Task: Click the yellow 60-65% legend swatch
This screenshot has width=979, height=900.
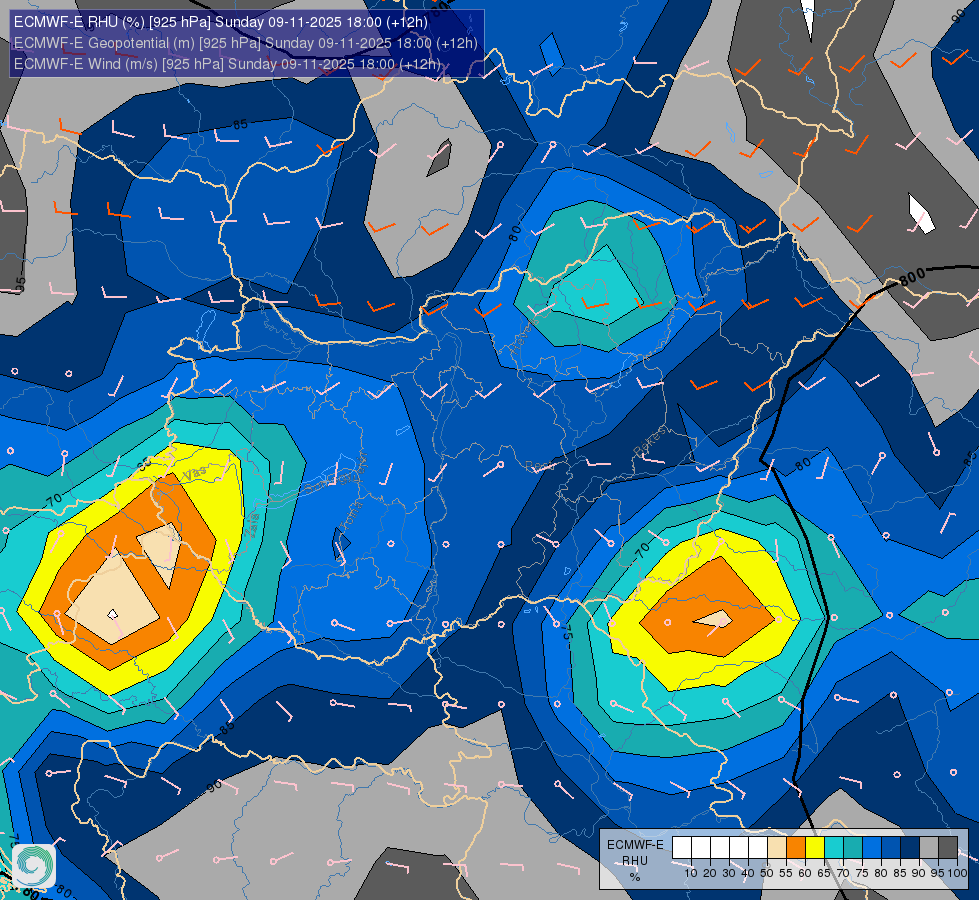Action: tap(815, 848)
